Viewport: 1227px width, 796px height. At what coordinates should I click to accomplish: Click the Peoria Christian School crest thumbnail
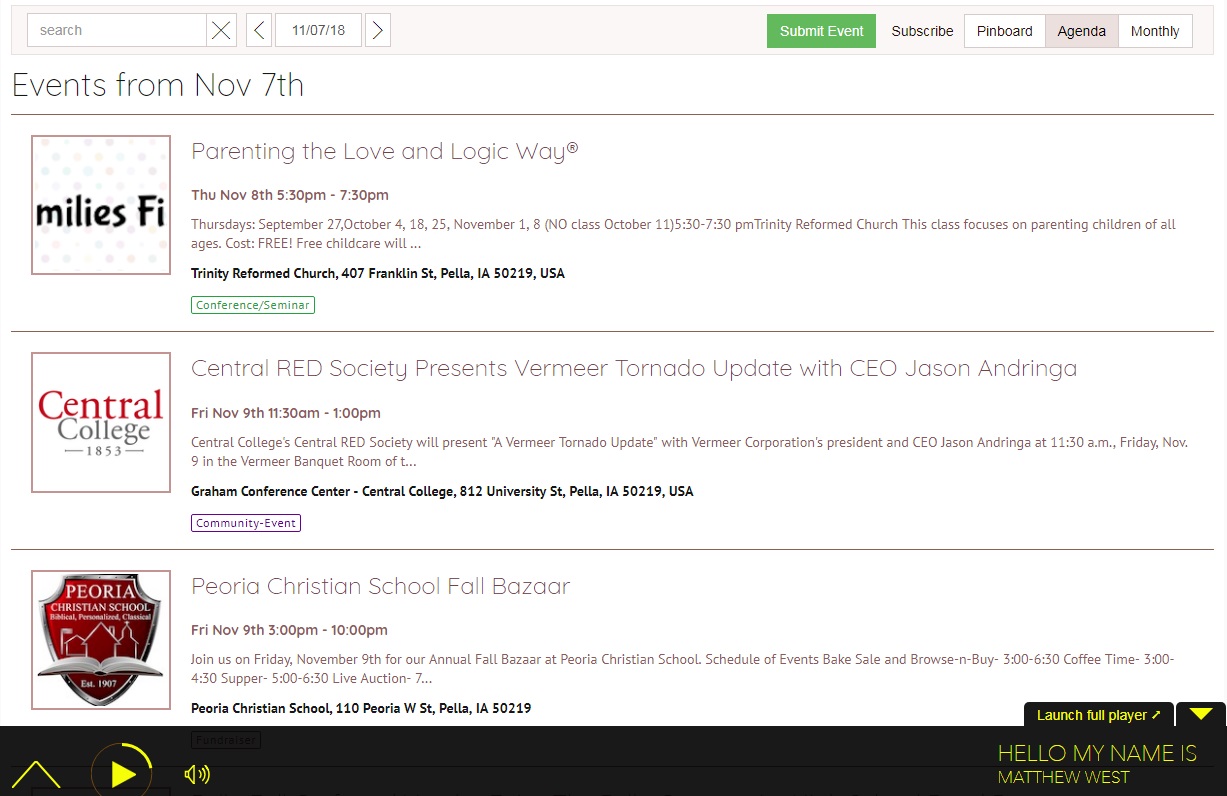[101, 640]
